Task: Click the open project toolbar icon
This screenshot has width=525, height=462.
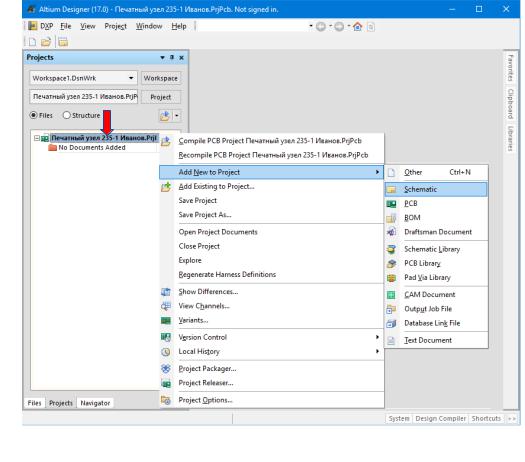Action: click(x=63, y=42)
